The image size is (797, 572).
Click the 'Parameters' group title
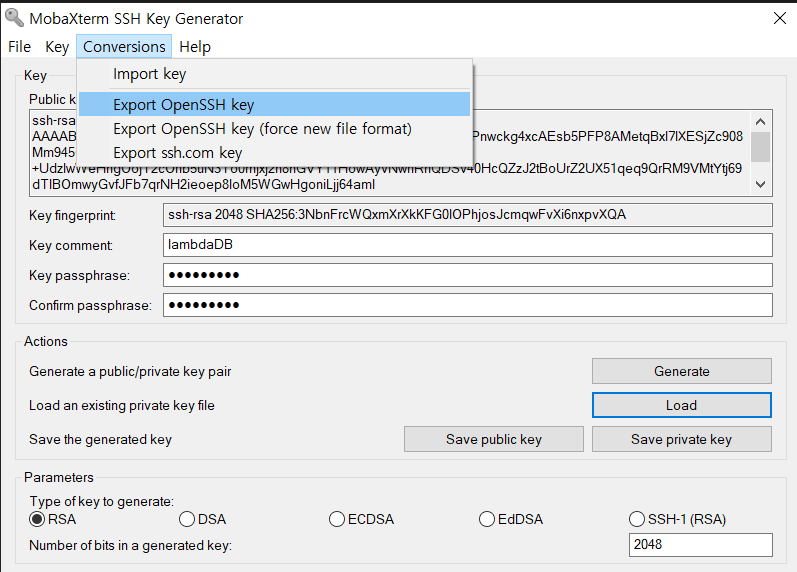click(x=59, y=477)
